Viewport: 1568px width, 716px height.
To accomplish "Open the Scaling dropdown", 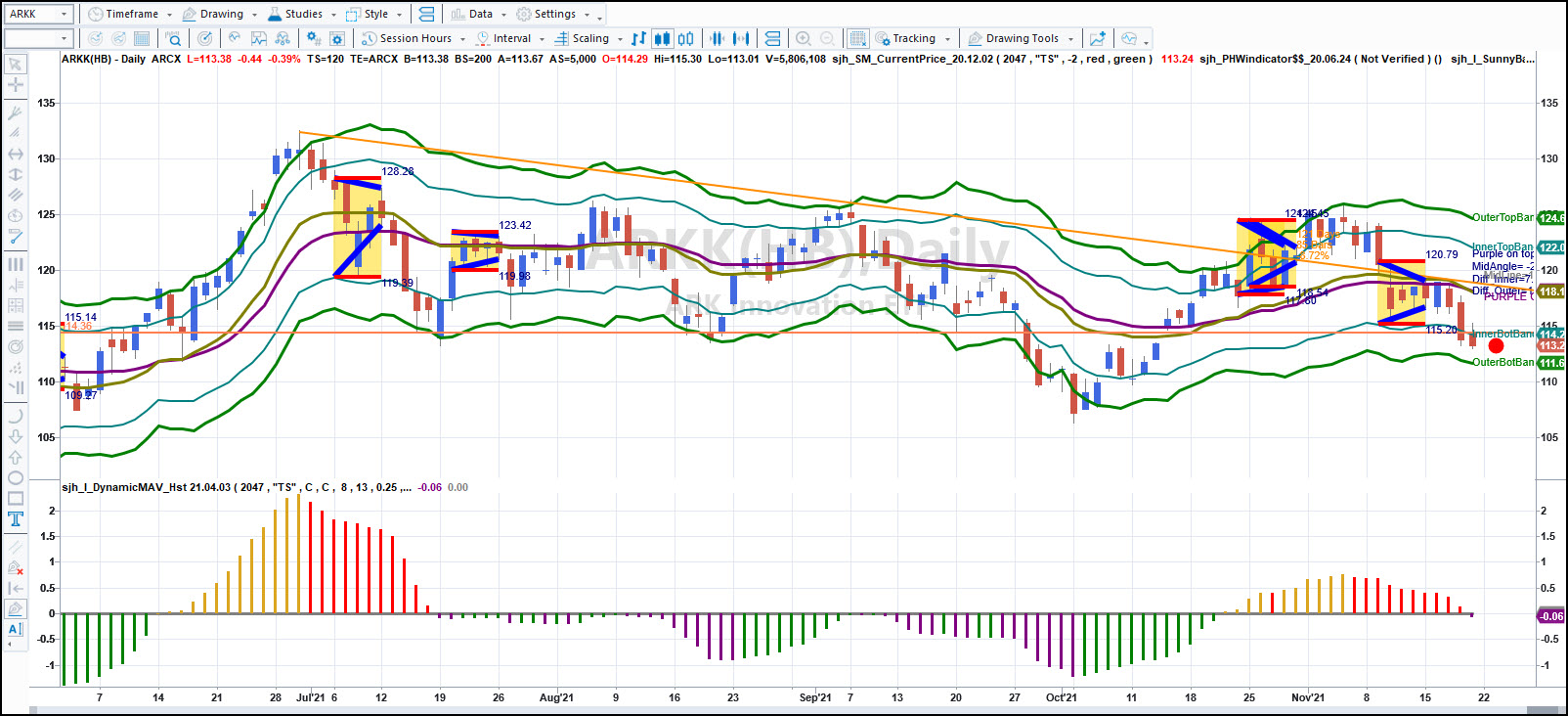I will 589,38.
